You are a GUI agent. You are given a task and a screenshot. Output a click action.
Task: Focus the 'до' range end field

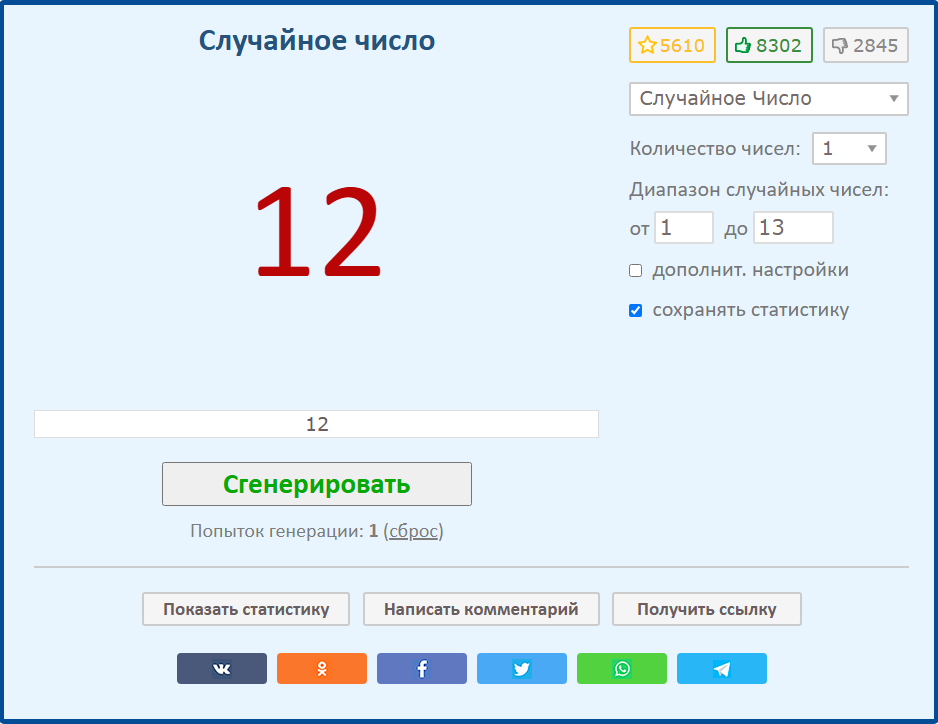click(793, 227)
